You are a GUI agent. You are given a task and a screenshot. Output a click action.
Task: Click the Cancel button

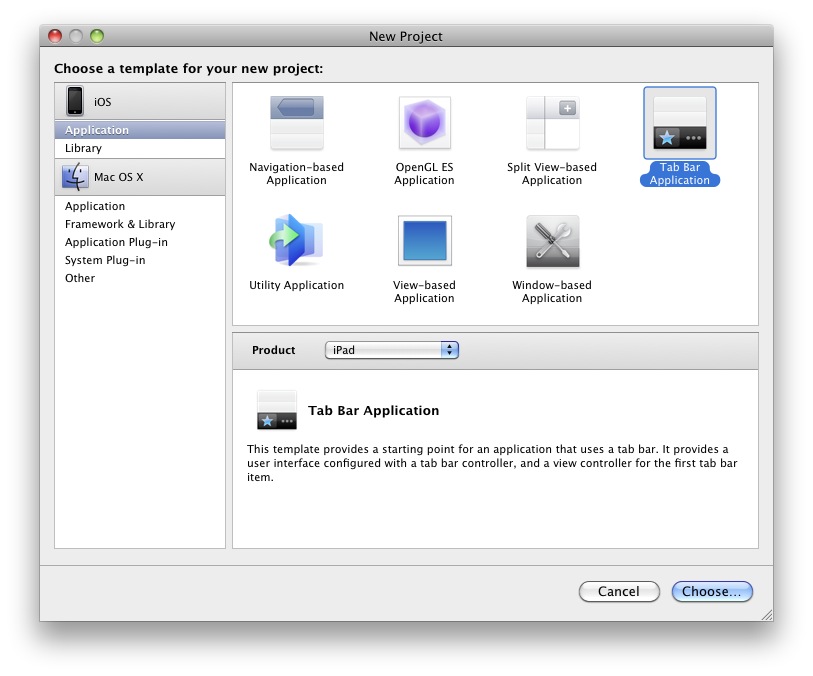tap(619, 592)
